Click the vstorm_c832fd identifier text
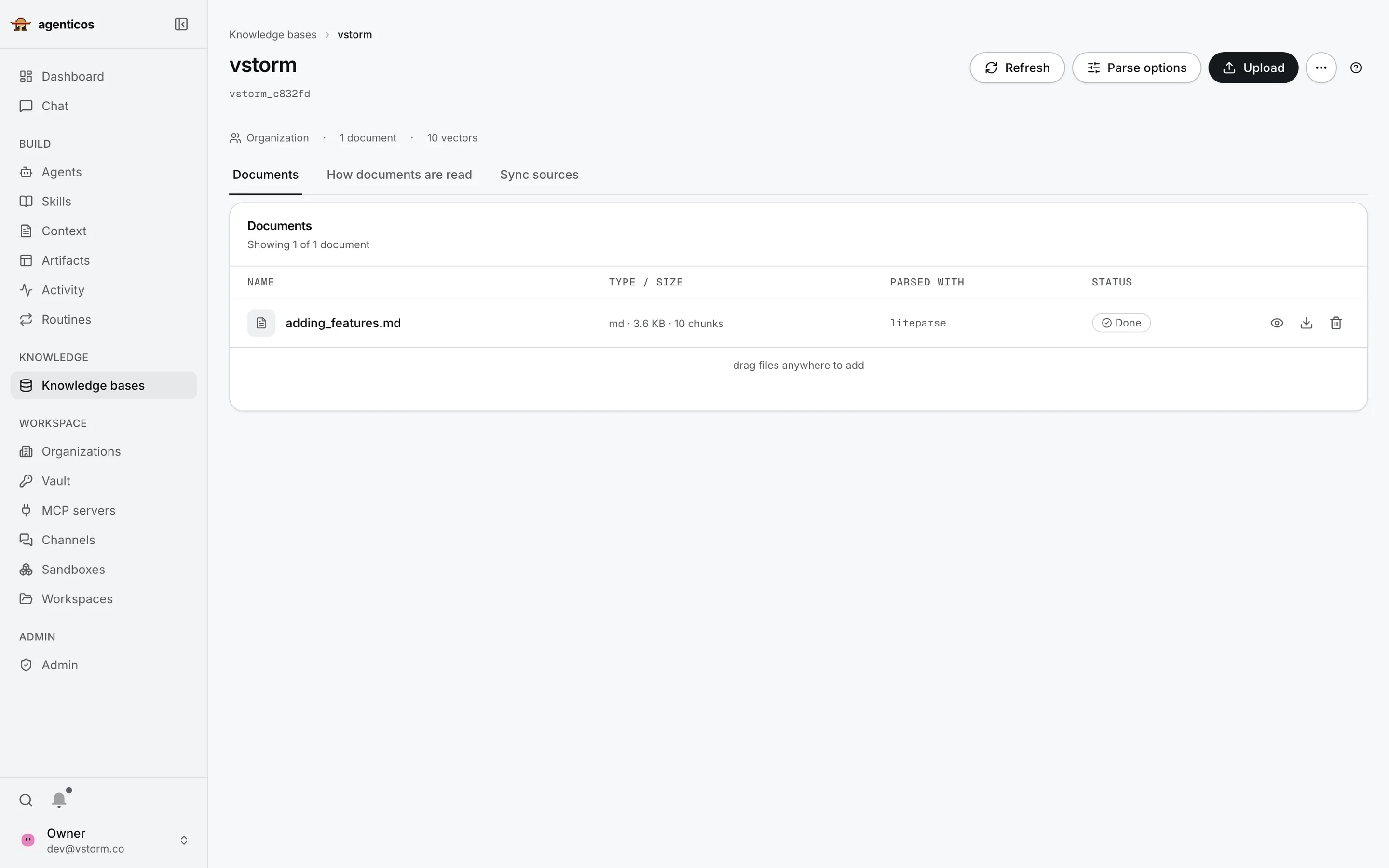Image resolution: width=1389 pixels, height=868 pixels. pos(270,94)
